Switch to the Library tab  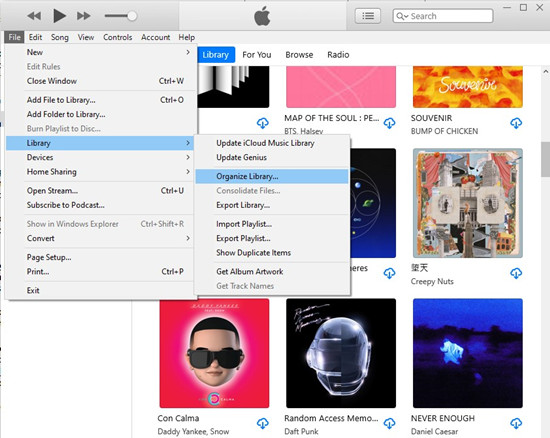[216, 55]
